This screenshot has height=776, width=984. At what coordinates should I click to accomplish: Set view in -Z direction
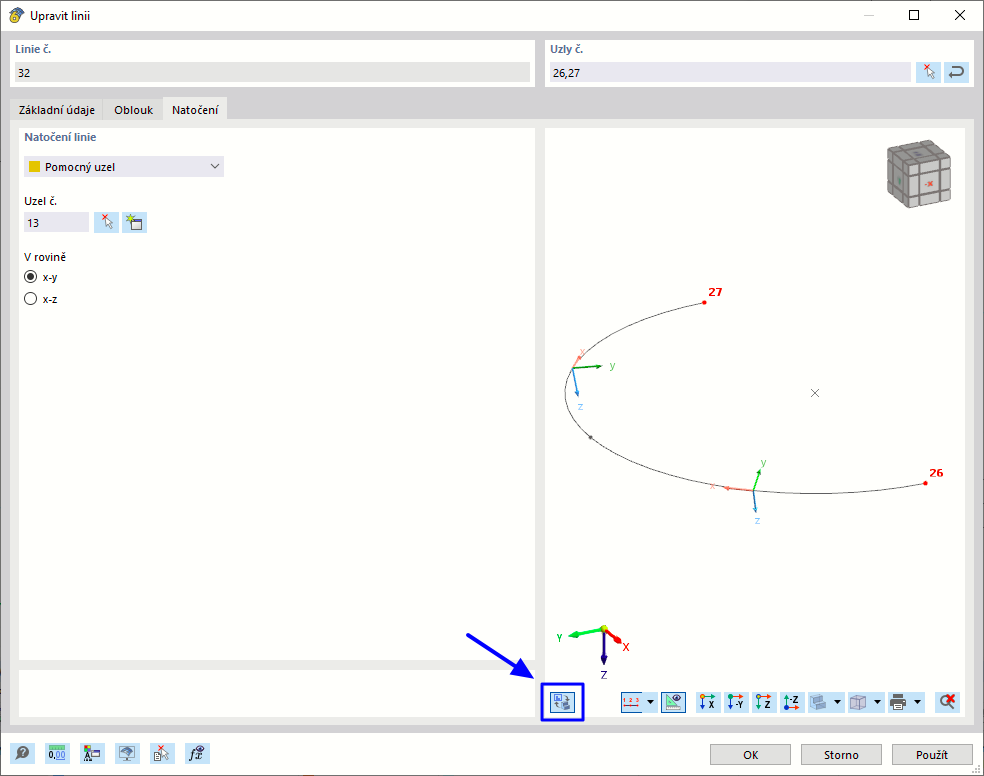[x=793, y=702]
